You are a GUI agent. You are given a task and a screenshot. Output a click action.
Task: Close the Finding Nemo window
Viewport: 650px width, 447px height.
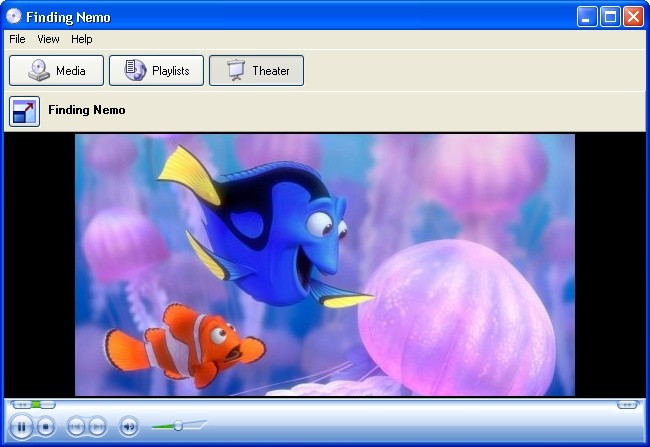pyautogui.click(x=633, y=17)
